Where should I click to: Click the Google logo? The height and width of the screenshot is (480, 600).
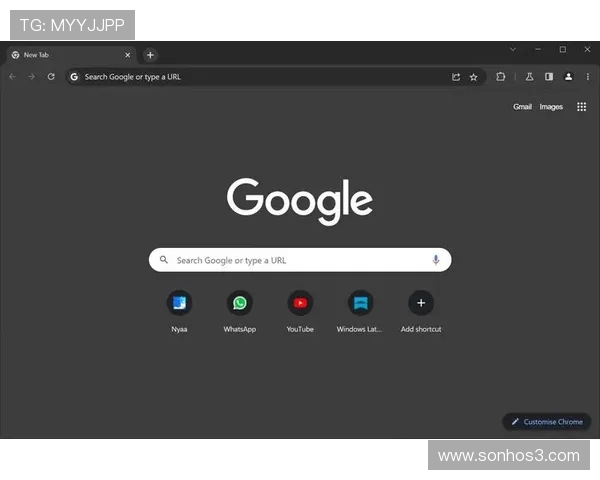point(300,201)
